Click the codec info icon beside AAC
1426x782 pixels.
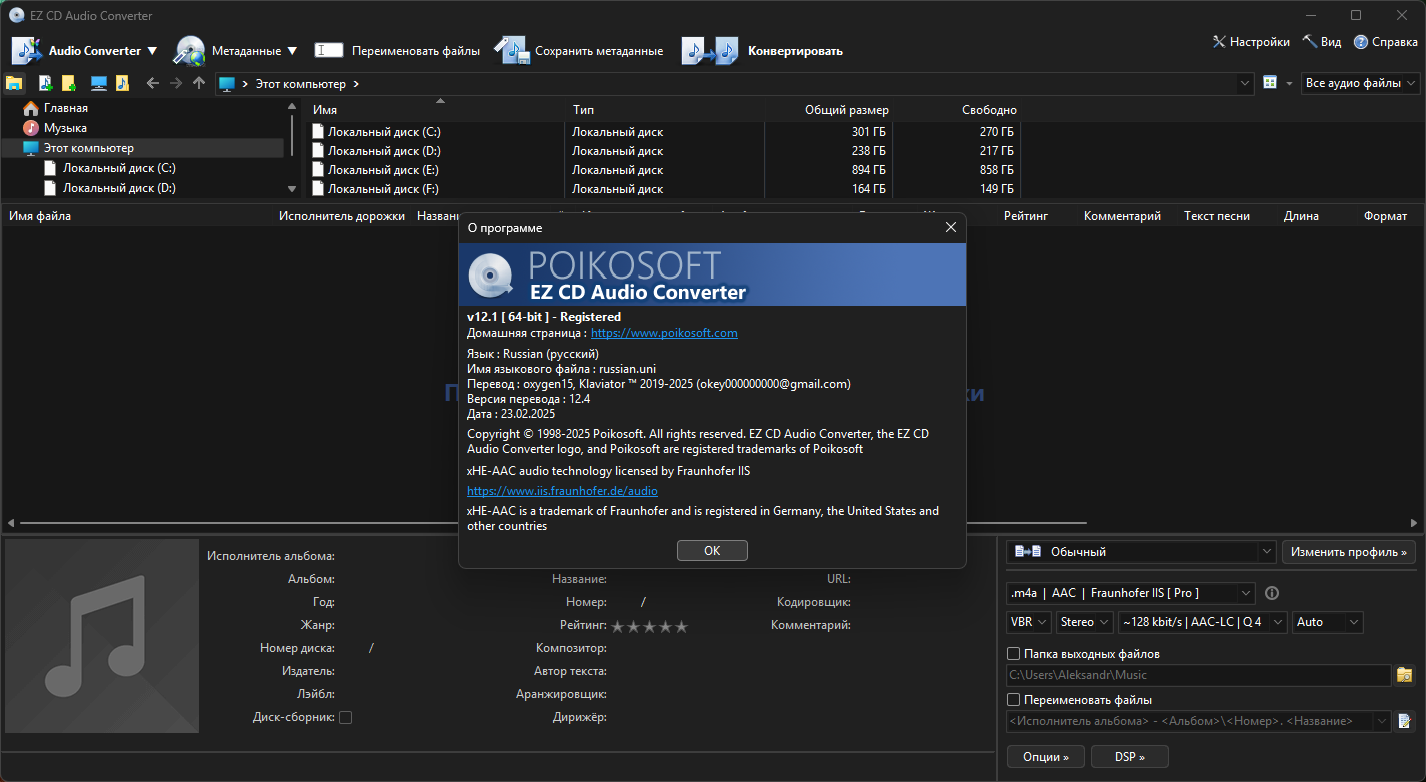click(1272, 593)
